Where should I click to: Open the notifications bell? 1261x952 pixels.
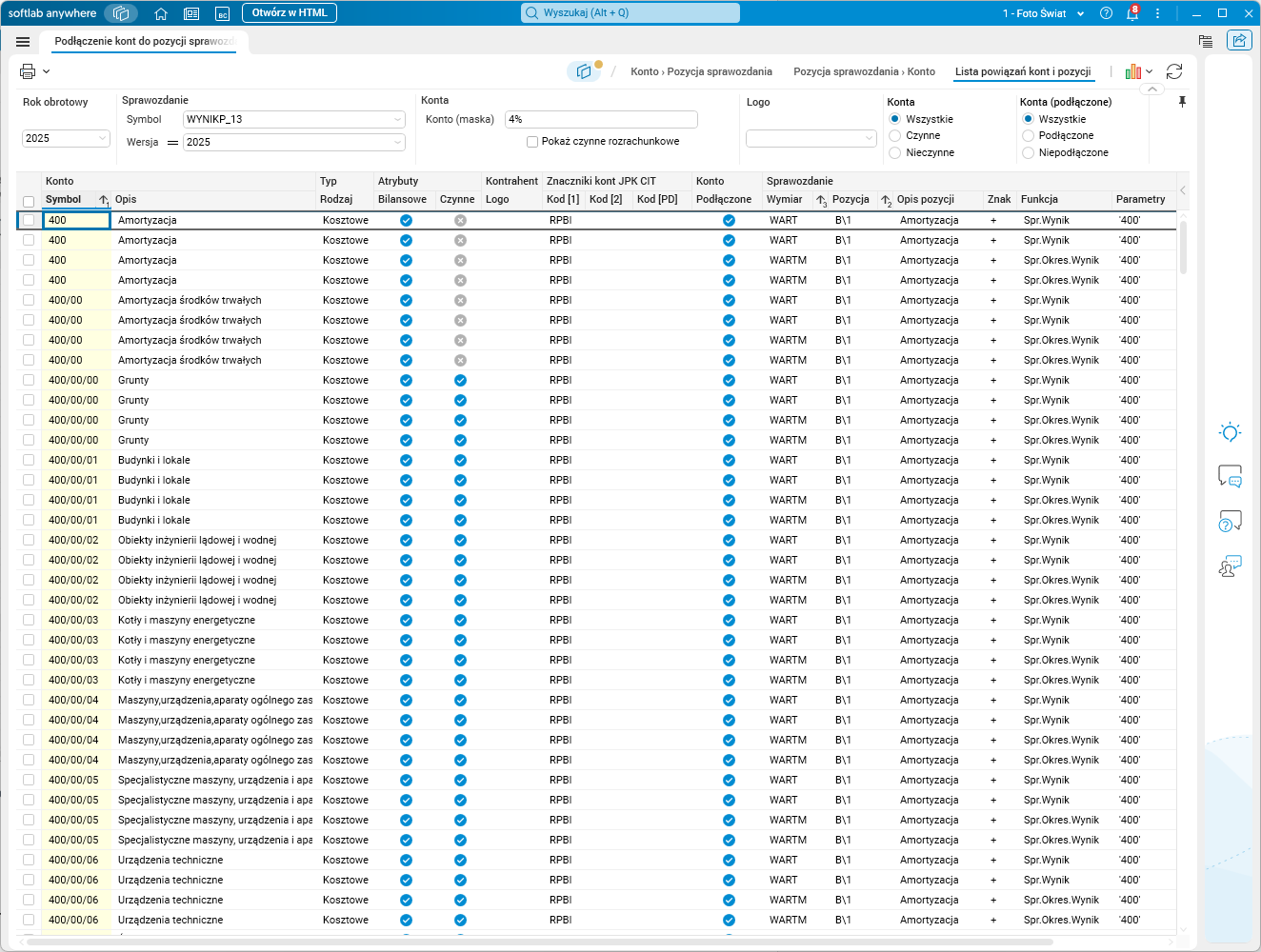pos(1132,13)
